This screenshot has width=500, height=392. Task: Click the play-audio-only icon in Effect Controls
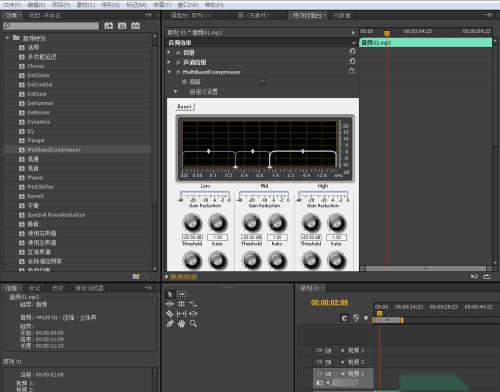click(474, 277)
